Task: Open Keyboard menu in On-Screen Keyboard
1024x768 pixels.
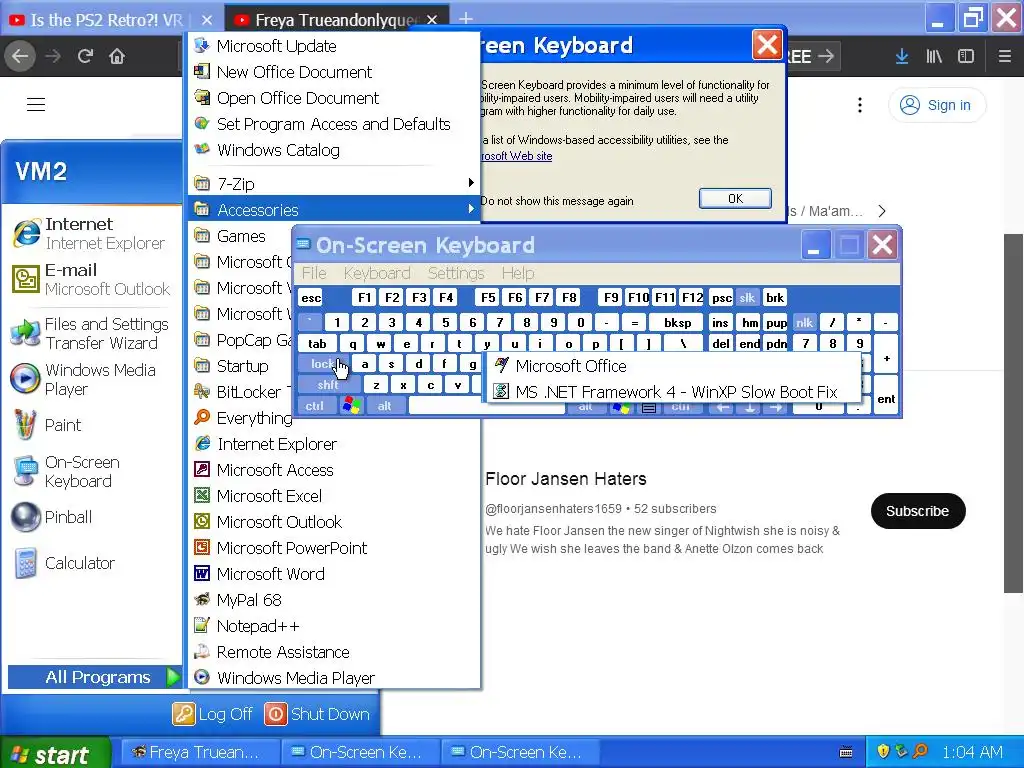Action: click(x=377, y=273)
